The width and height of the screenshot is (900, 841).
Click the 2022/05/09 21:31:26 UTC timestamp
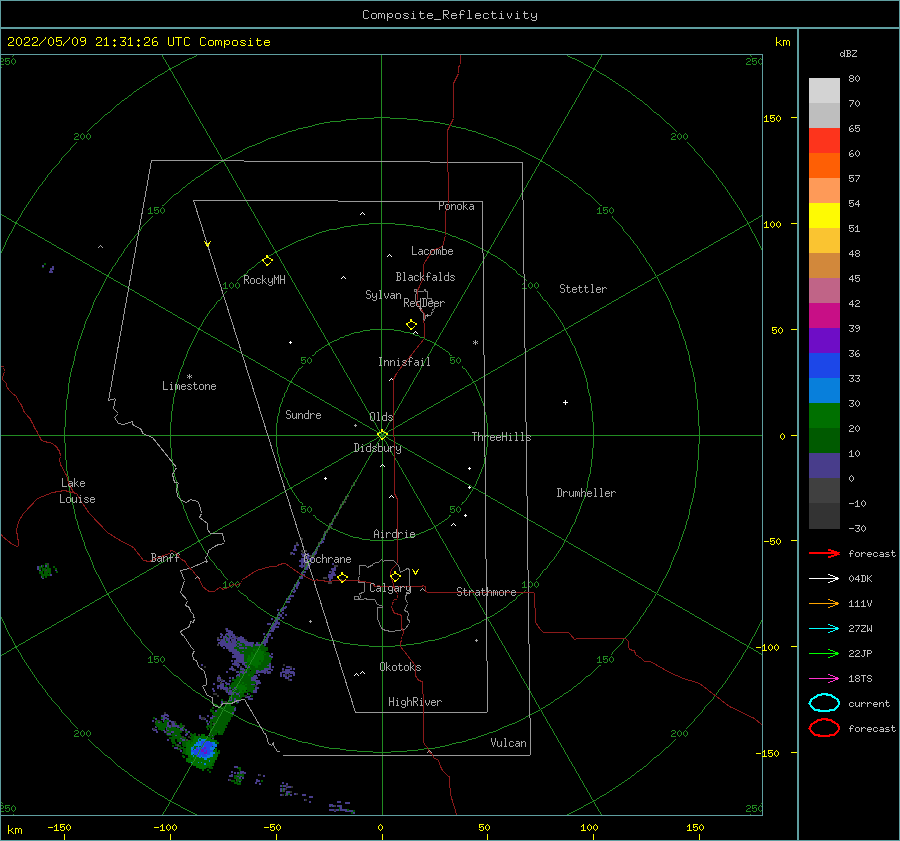pos(98,42)
